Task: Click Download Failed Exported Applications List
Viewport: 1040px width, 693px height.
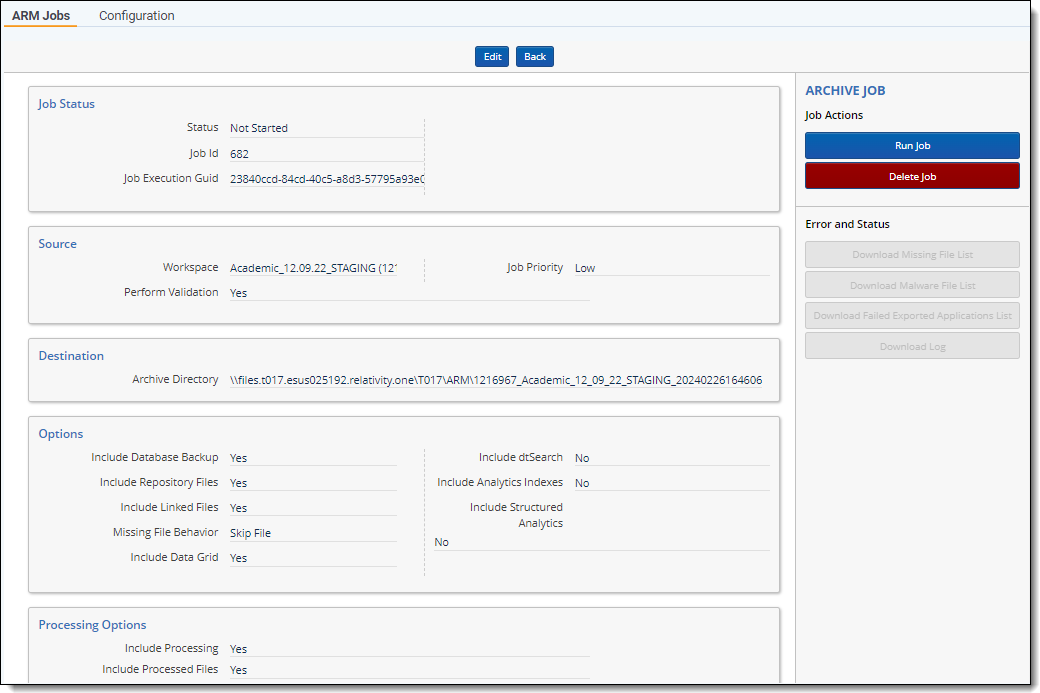Action: 912,316
